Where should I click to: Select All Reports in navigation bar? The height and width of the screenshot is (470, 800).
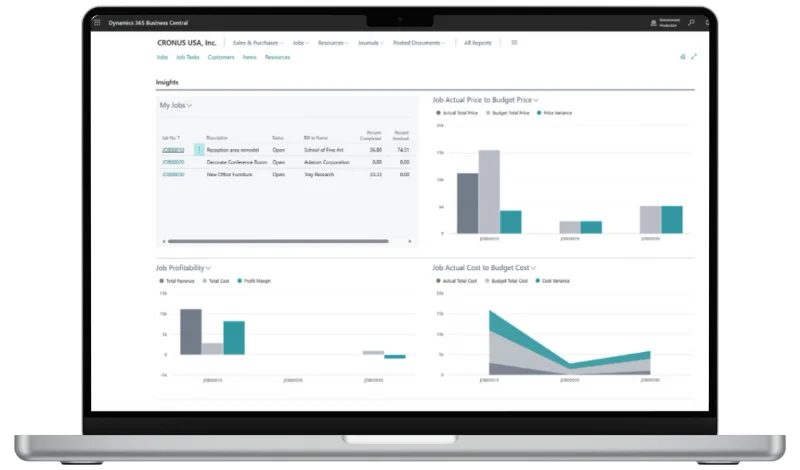pyautogui.click(x=480, y=43)
